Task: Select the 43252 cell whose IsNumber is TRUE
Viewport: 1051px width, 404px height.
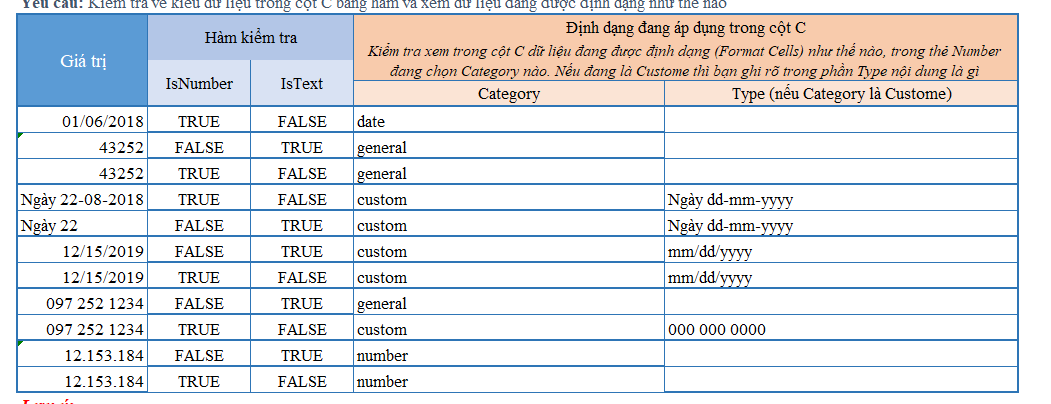Action: point(82,173)
